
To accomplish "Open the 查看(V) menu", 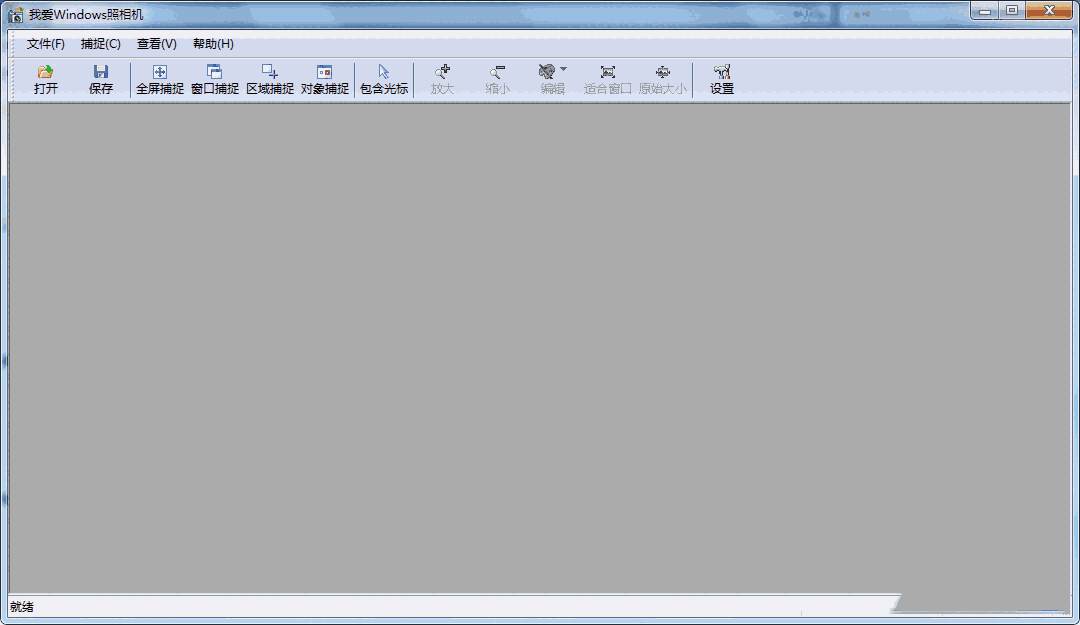I will pyautogui.click(x=156, y=44).
